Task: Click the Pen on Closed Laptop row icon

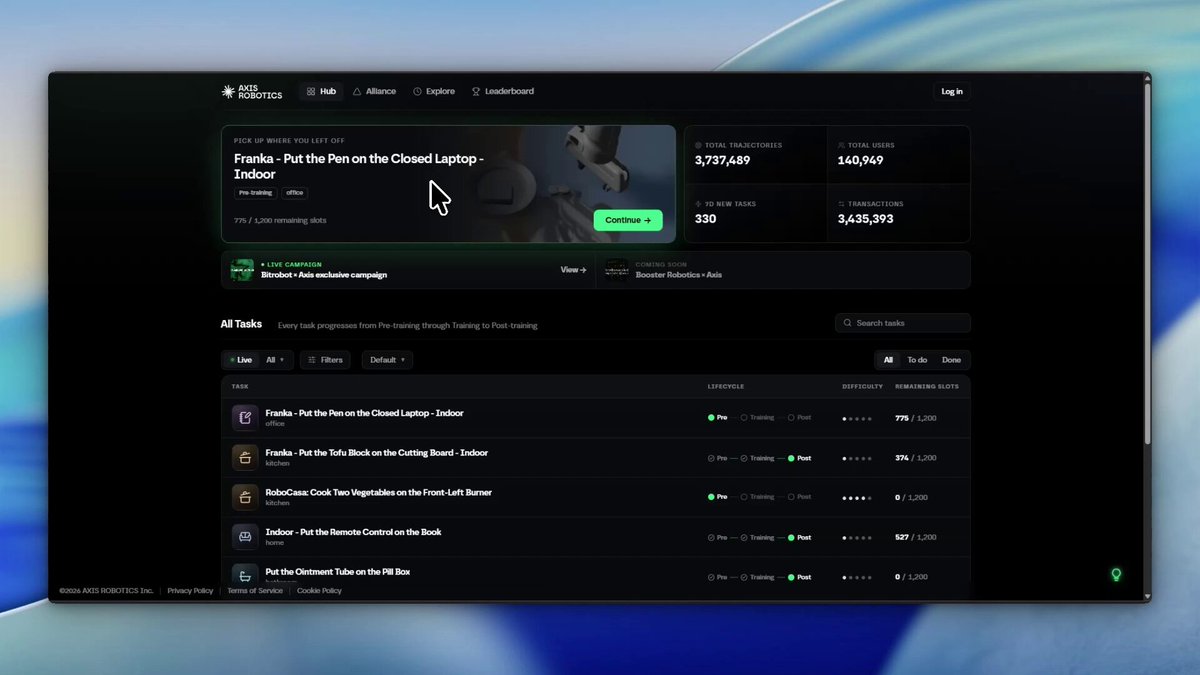Action: [x=245, y=418]
